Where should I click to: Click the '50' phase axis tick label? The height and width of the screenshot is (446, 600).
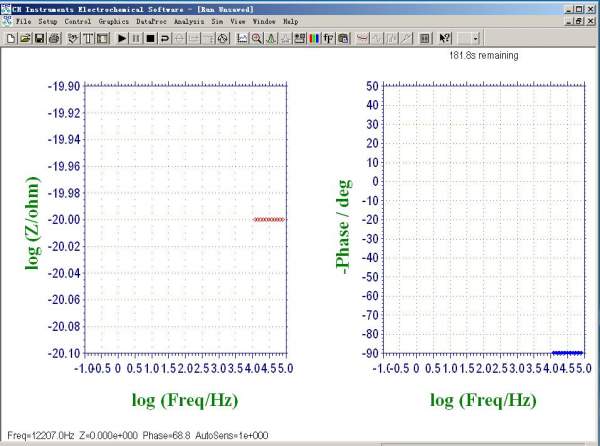click(x=372, y=86)
